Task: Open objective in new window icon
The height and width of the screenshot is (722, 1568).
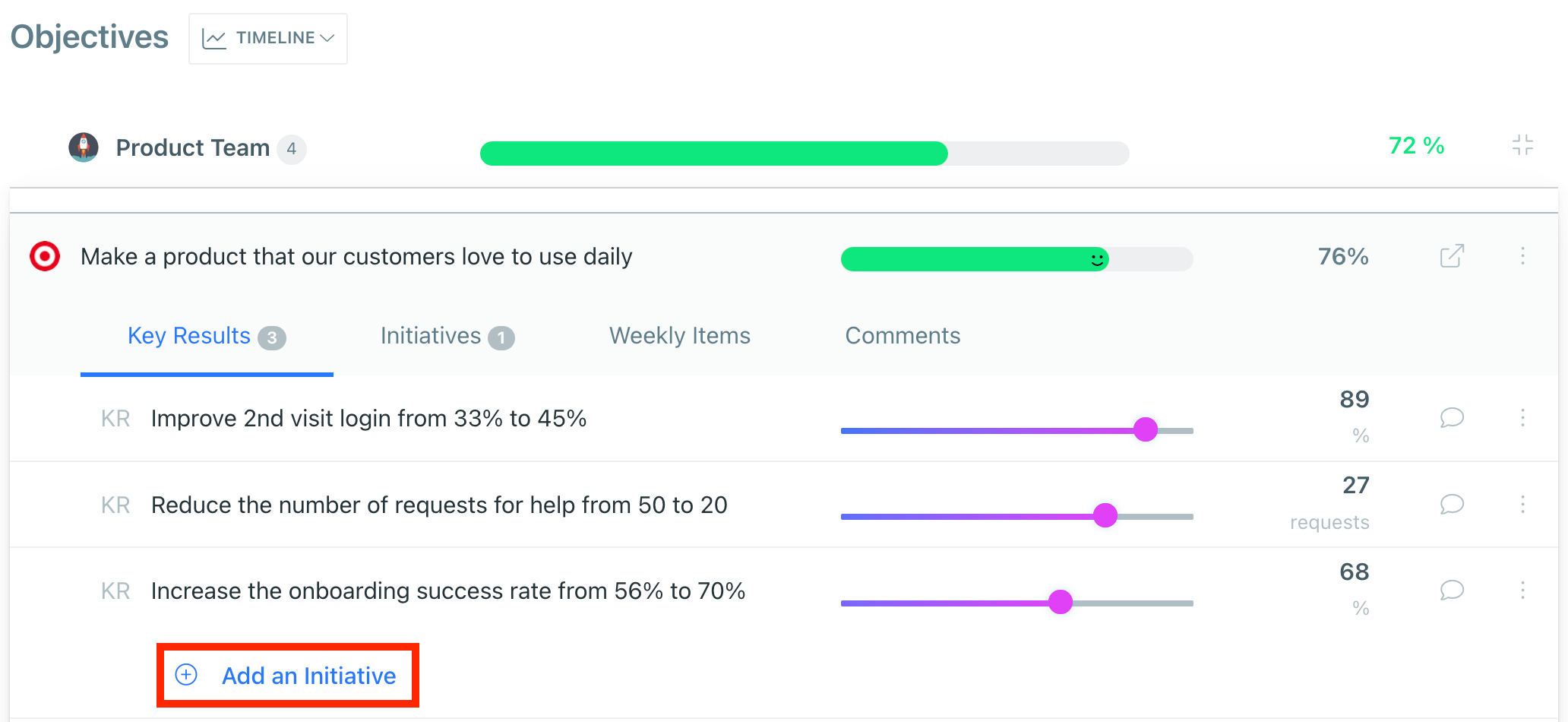Action: click(1452, 256)
